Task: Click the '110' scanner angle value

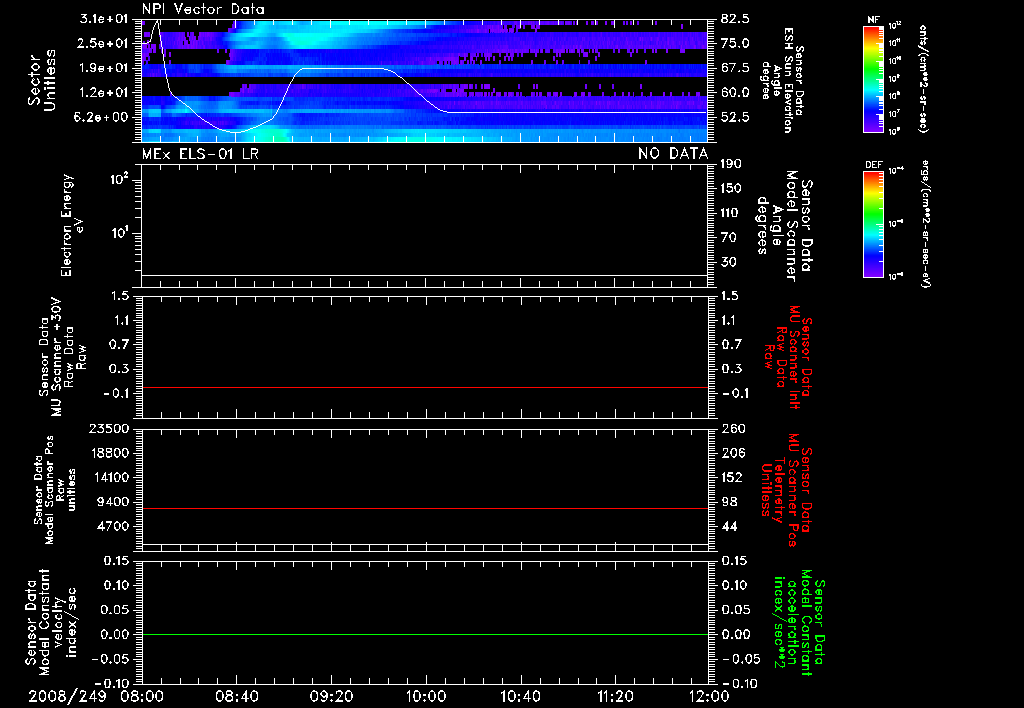Action: coord(731,213)
